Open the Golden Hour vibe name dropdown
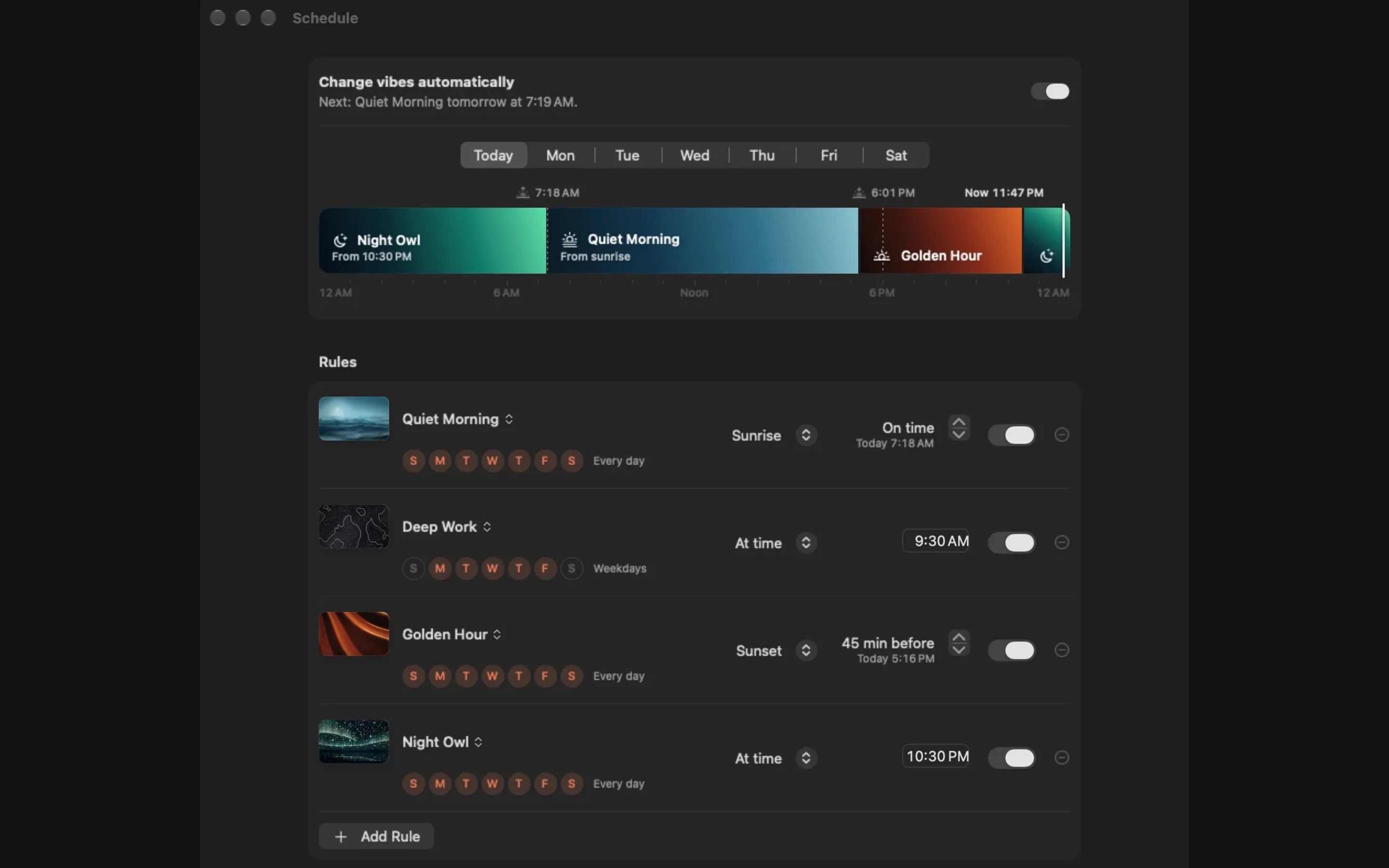 [452, 634]
